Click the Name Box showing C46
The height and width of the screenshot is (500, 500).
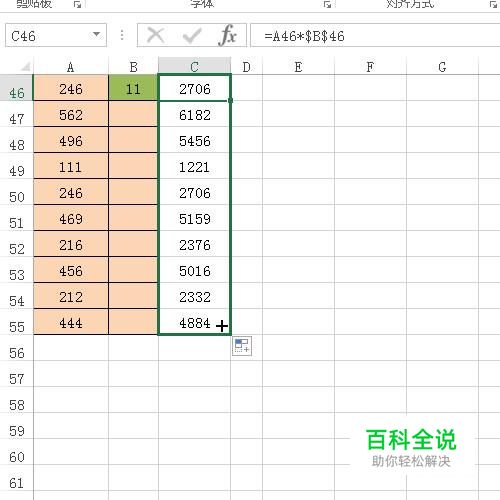pyautogui.click(x=56, y=35)
